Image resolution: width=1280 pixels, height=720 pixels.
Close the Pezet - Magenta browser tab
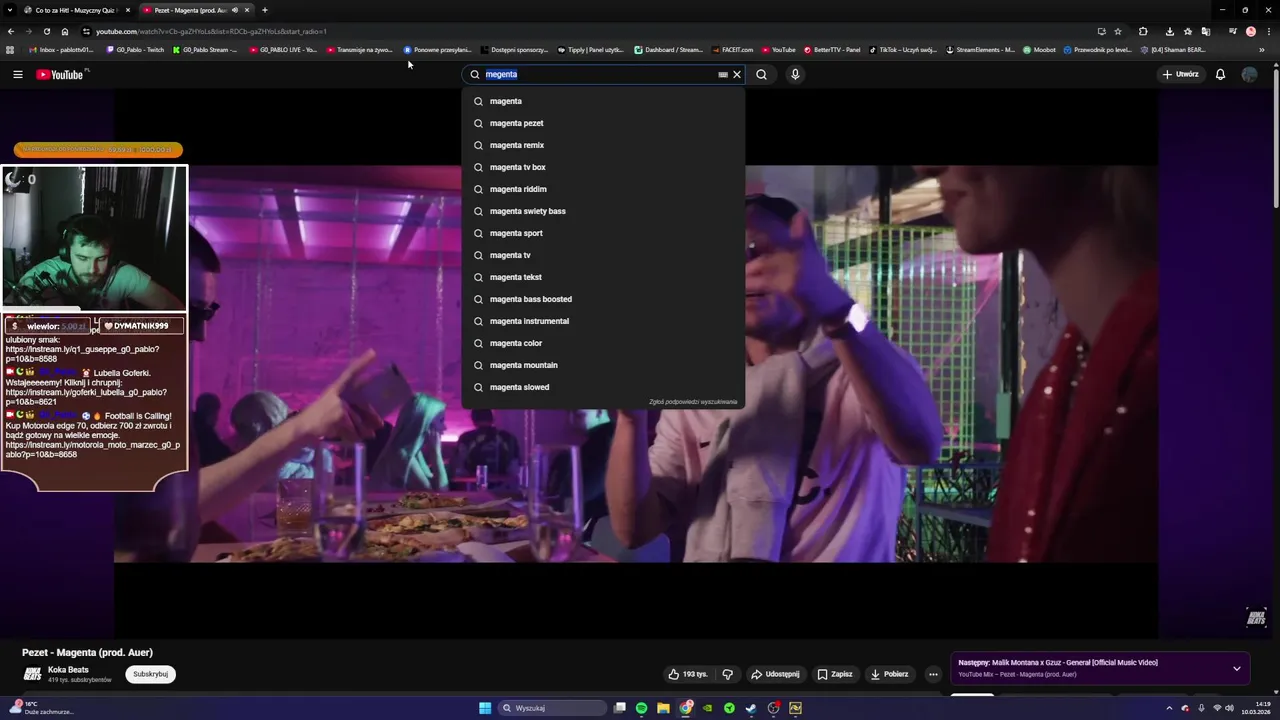[x=247, y=10]
